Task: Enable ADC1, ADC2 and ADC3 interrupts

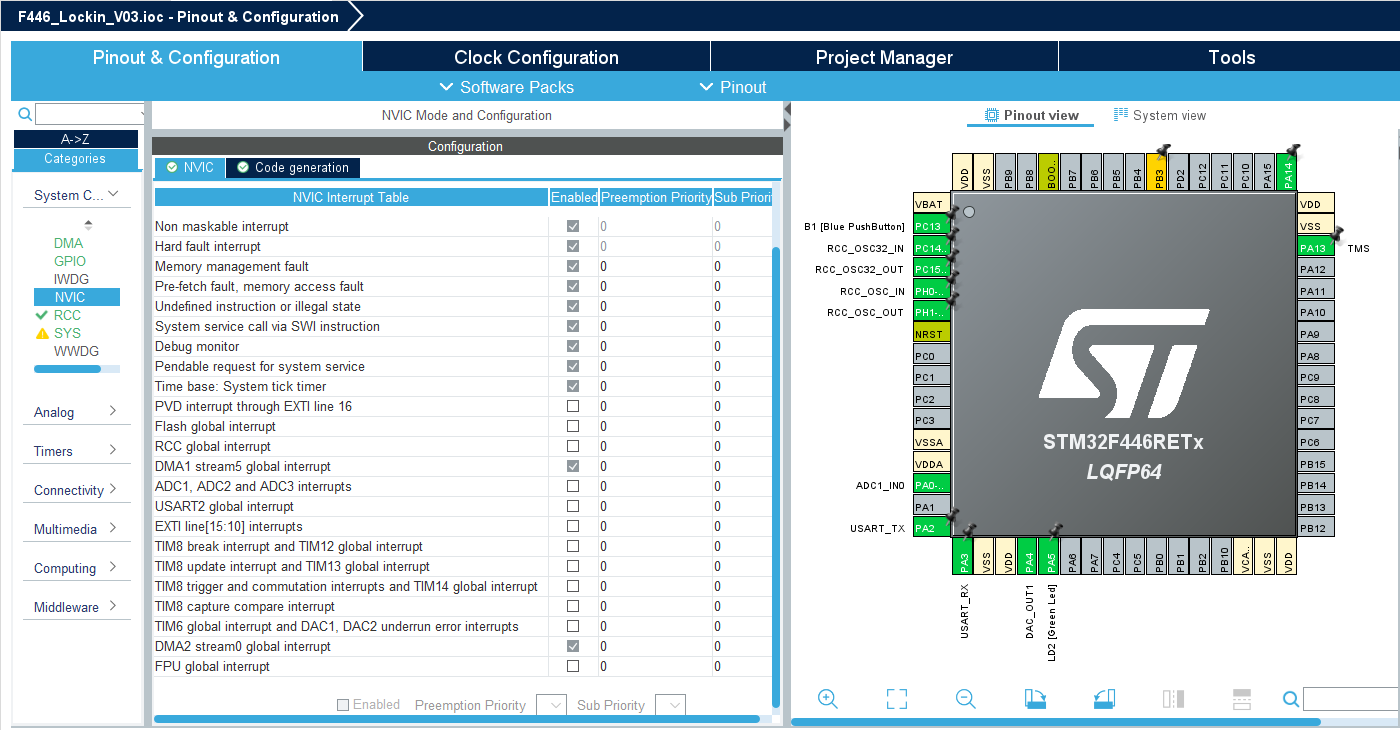Action: [x=573, y=486]
